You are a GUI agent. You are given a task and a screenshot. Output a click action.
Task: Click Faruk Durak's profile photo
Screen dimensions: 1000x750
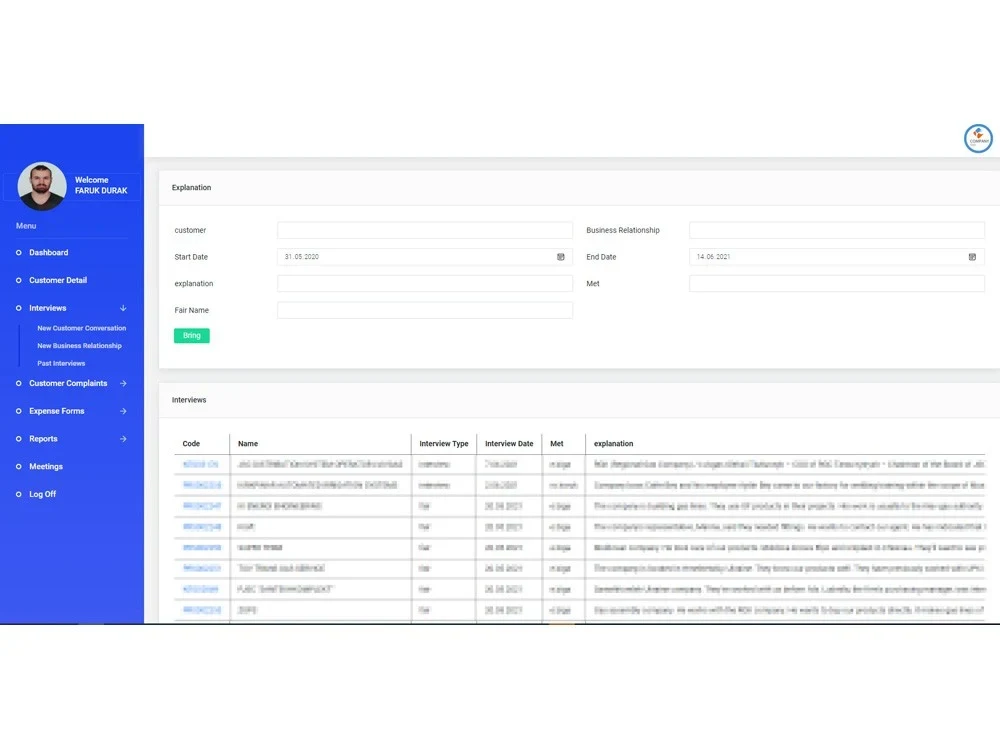[x=42, y=186]
